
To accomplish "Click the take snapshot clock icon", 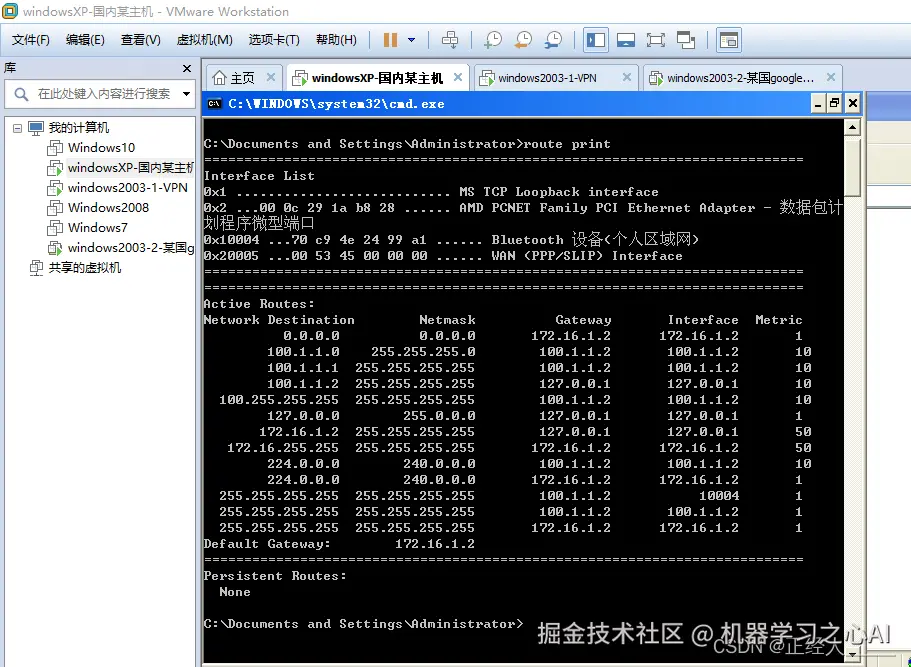I will point(493,40).
